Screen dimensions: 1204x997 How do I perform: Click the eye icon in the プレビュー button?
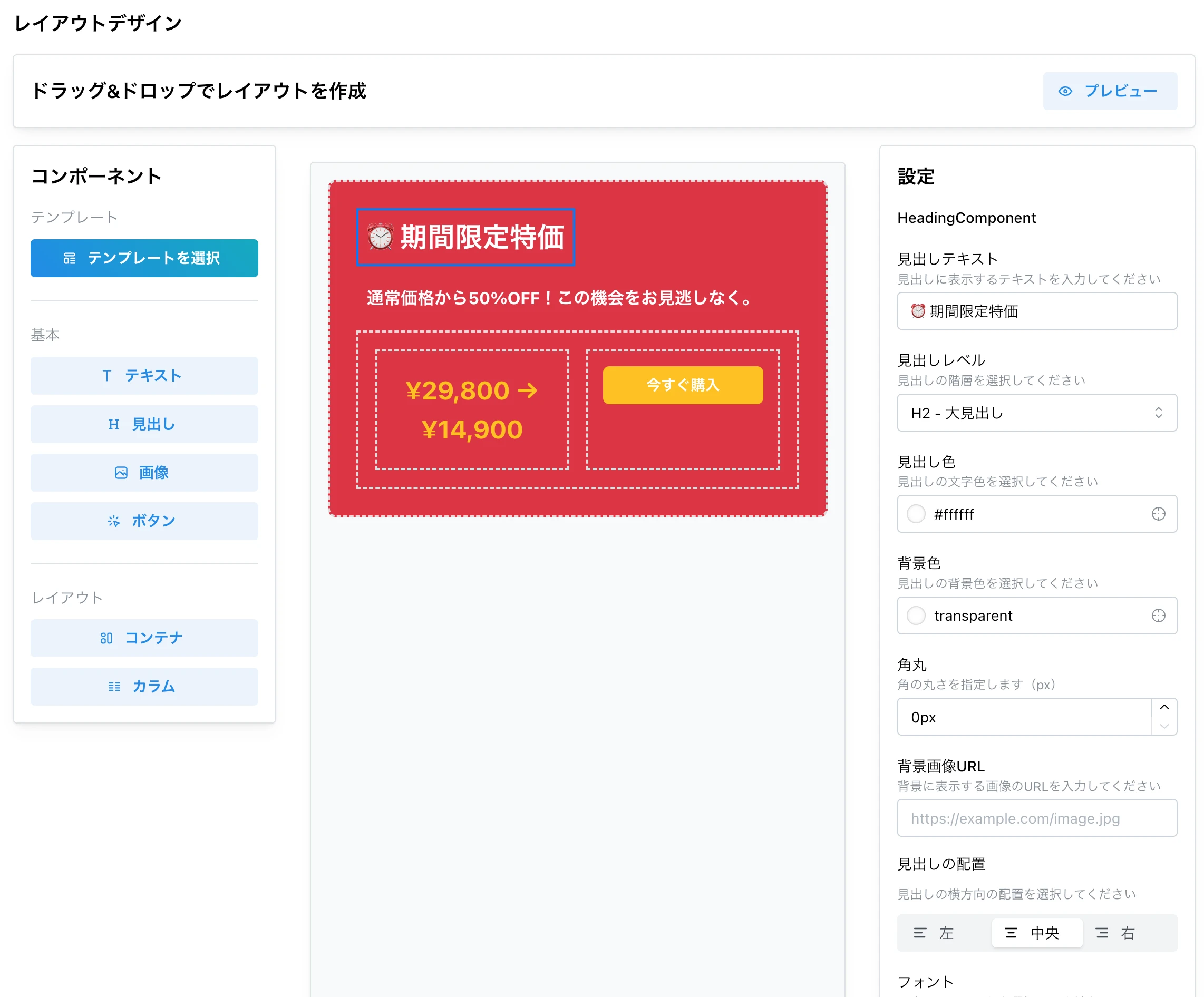pyautogui.click(x=1065, y=91)
